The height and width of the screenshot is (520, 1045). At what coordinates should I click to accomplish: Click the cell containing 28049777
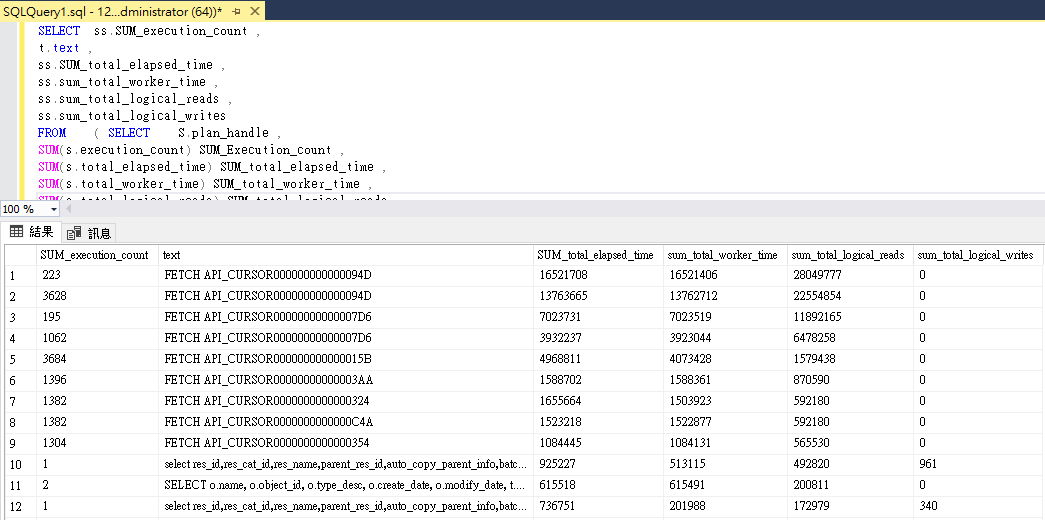pyautogui.click(x=815, y=275)
